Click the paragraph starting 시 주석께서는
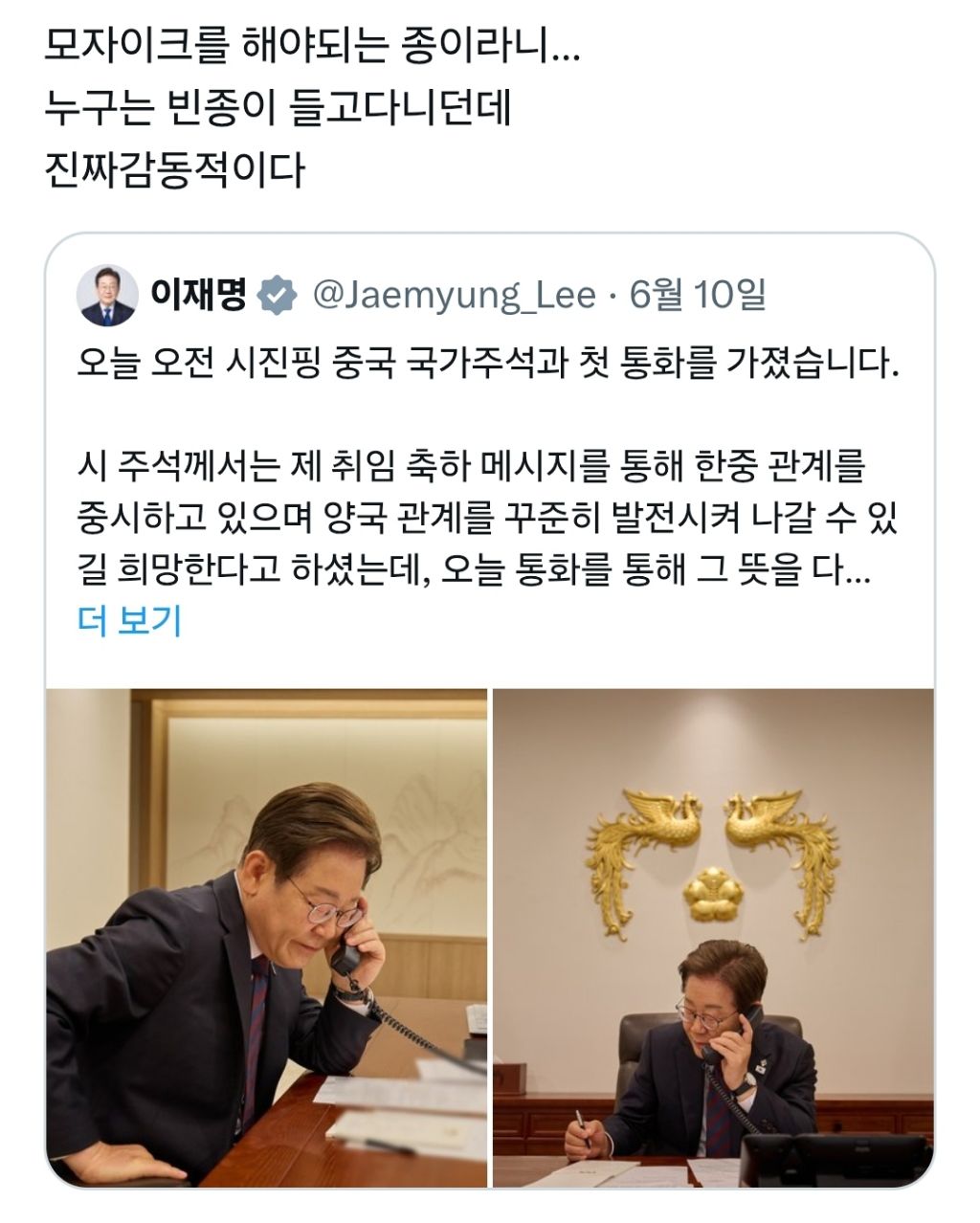Screen dimensions: 980x1223 489,520
